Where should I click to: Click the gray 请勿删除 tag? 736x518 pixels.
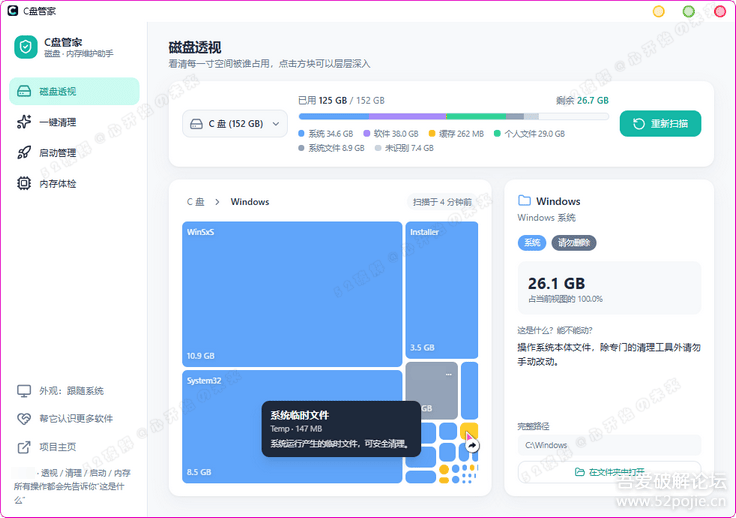[574, 243]
